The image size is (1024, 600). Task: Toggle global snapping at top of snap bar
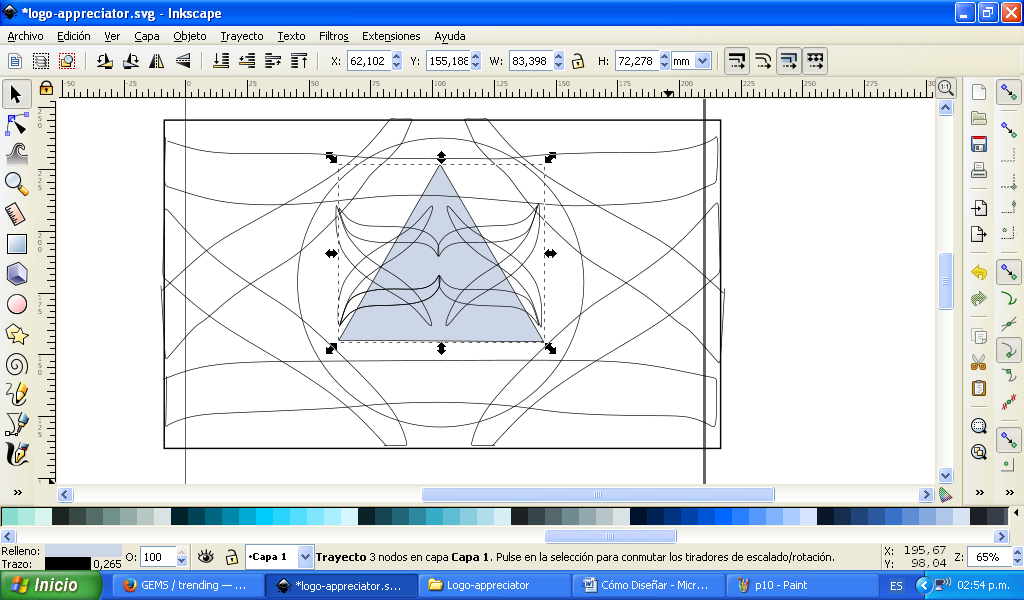1009,93
